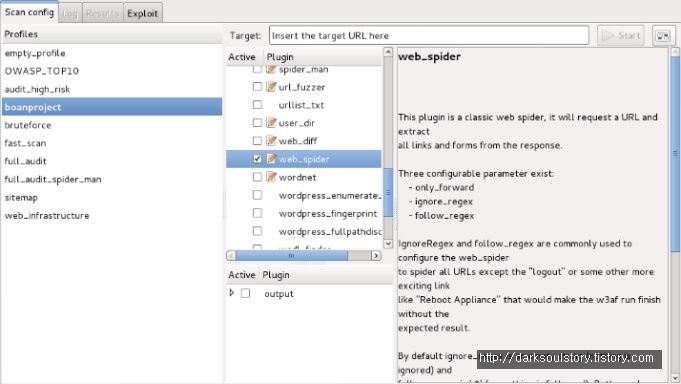Select the boanproject profile
The image size is (681, 384).
(x=112, y=107)
